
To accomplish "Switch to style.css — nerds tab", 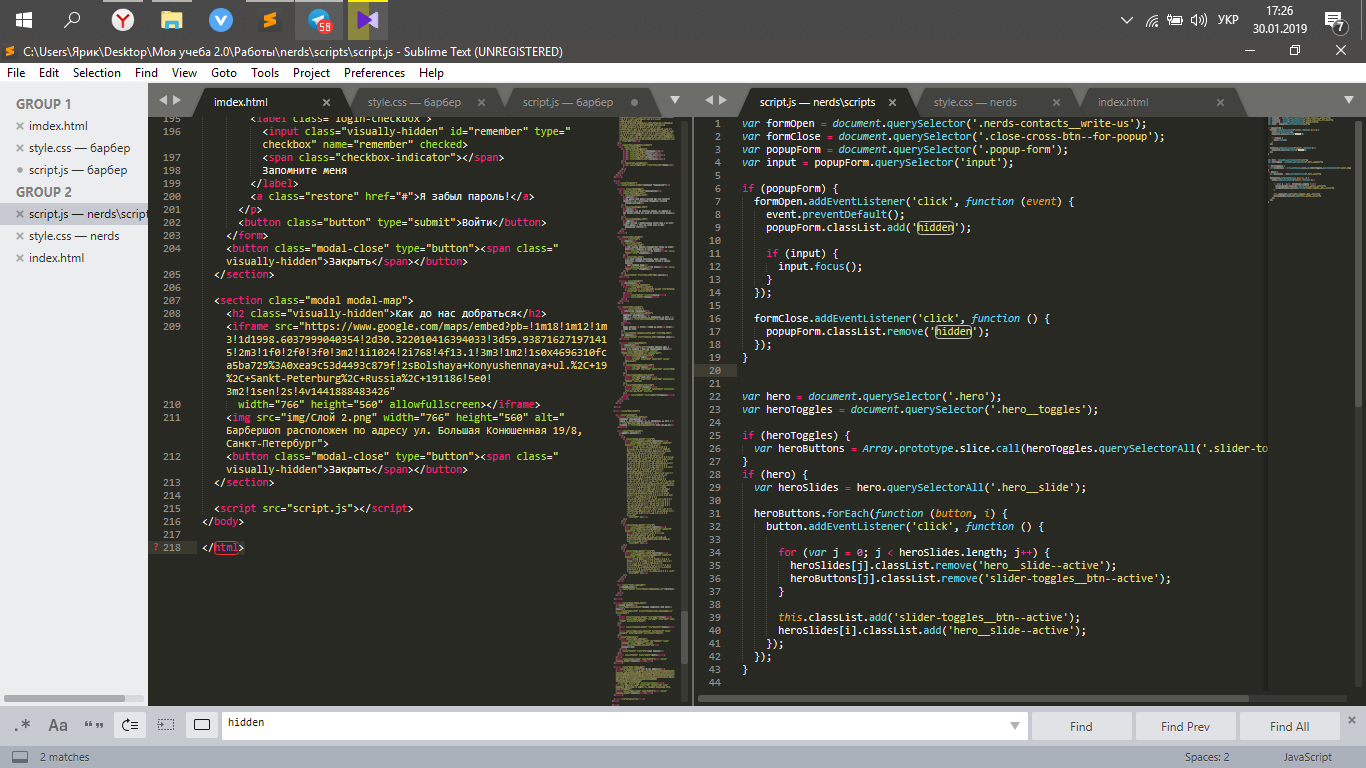I will click(x=975, y=102).
